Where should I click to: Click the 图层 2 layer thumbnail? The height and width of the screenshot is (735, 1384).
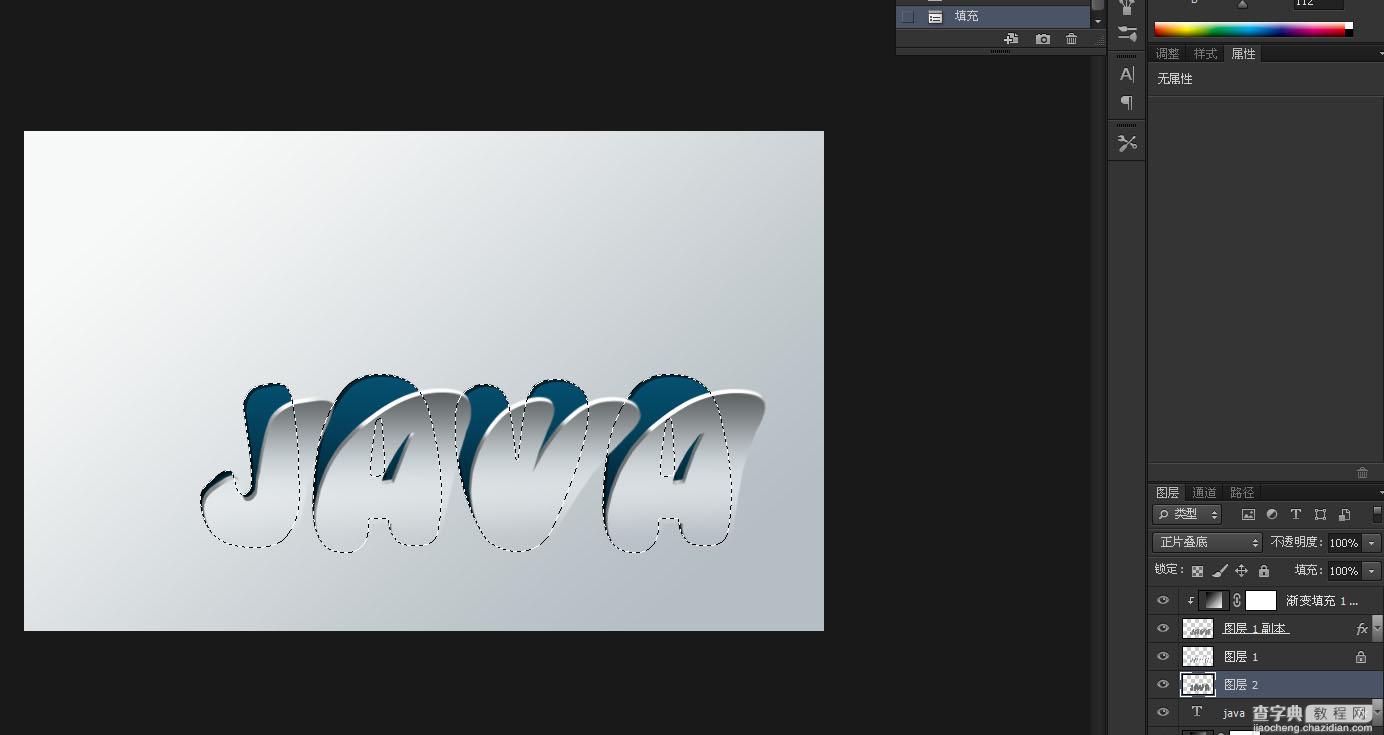pyautogui.click(x=1198, y=685)
